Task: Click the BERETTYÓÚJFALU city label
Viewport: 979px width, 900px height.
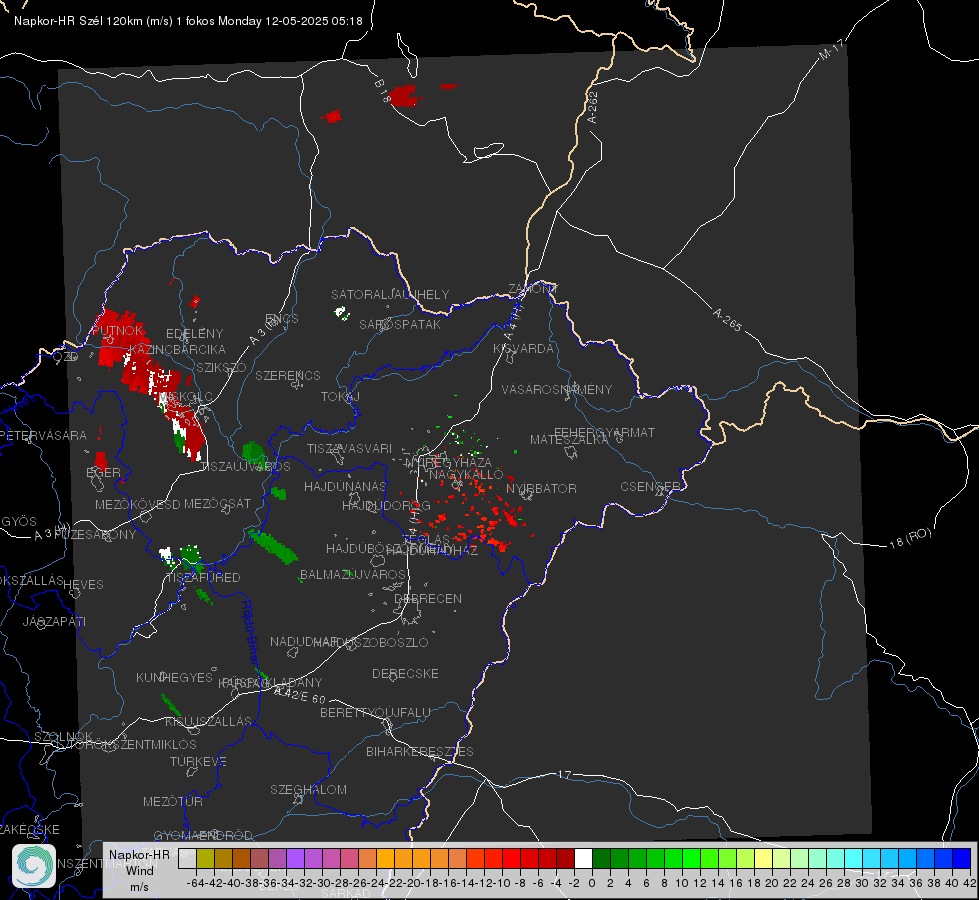Action: (x=375, y=712)
